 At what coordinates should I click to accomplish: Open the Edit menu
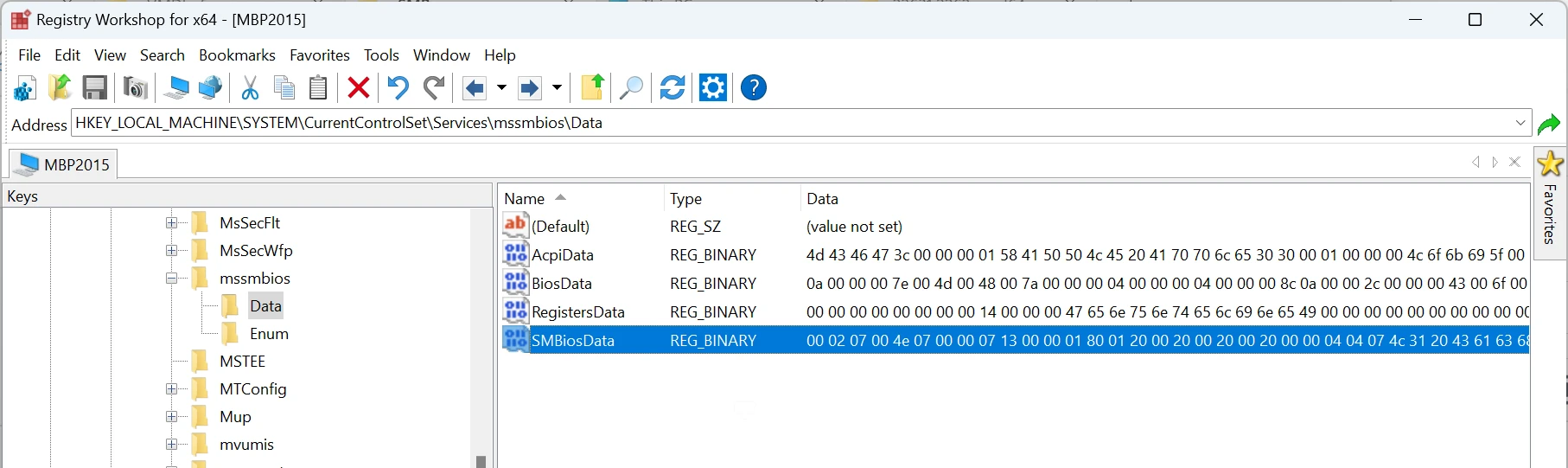coord(67,54)
